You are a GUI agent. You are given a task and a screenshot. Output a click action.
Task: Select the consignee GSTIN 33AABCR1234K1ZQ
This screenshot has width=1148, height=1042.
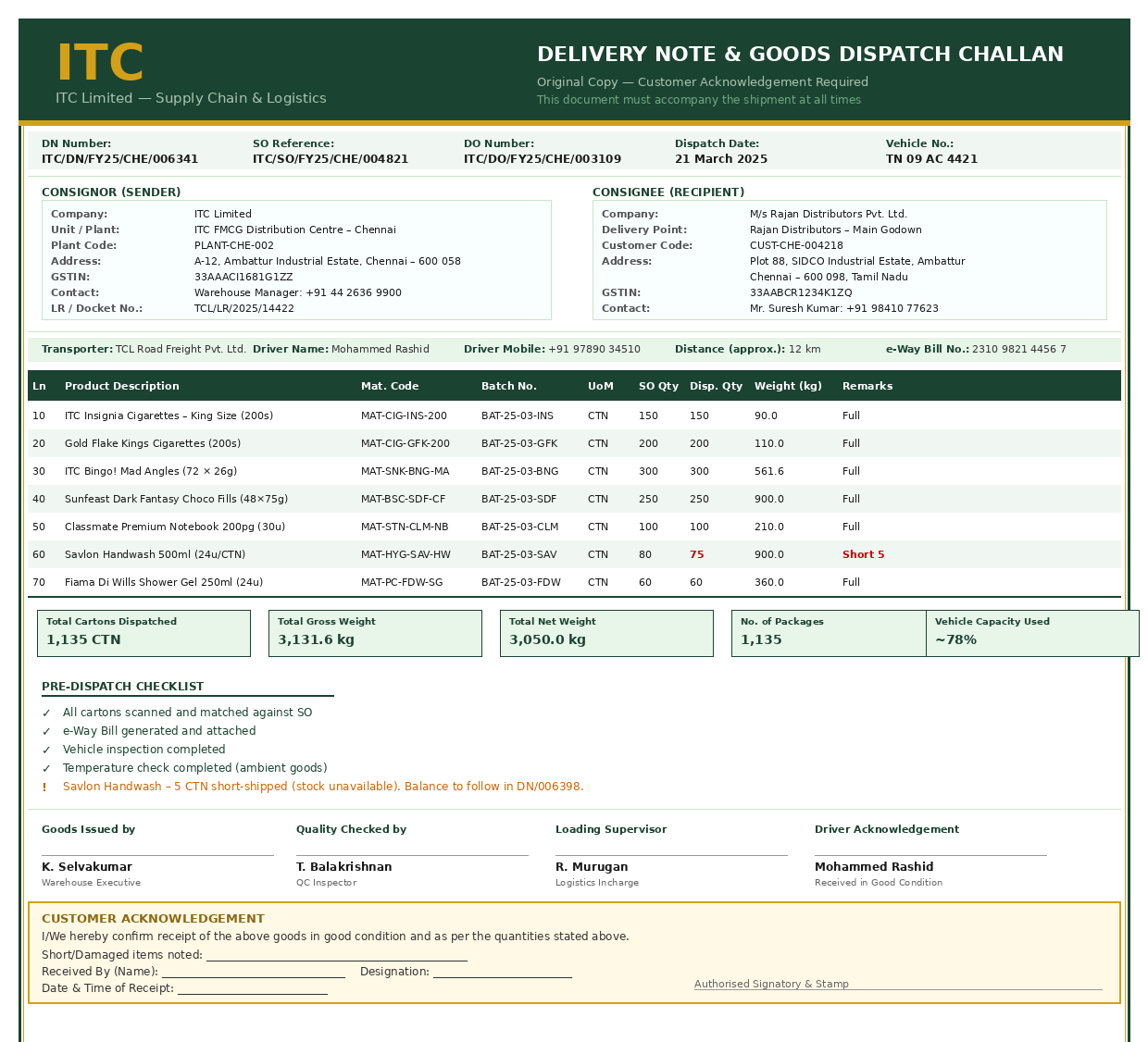[801, 292]
